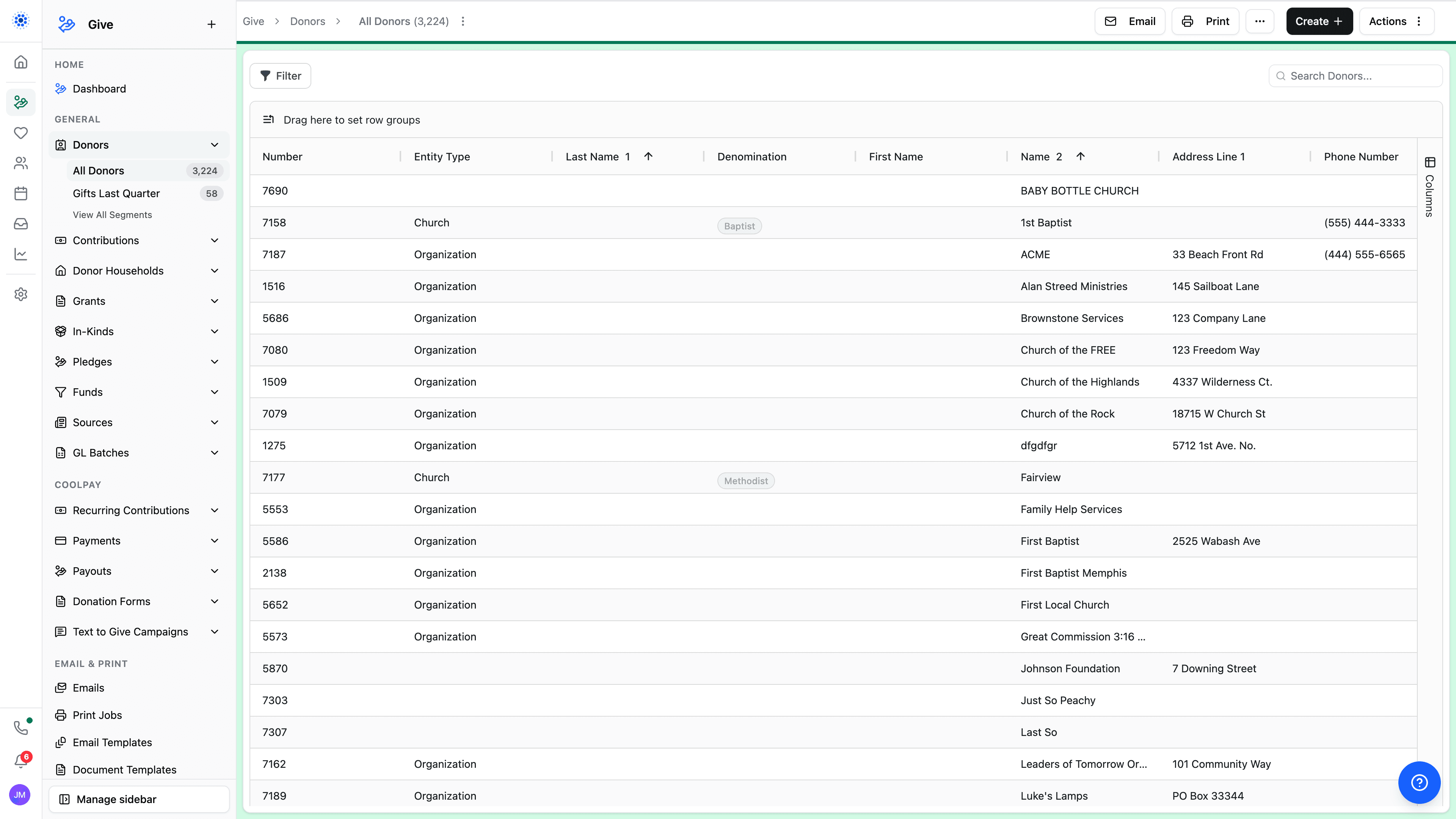The image size is (1456, 819).
Task: Click the app logo at top left
Action: click(x=21, y=21)
